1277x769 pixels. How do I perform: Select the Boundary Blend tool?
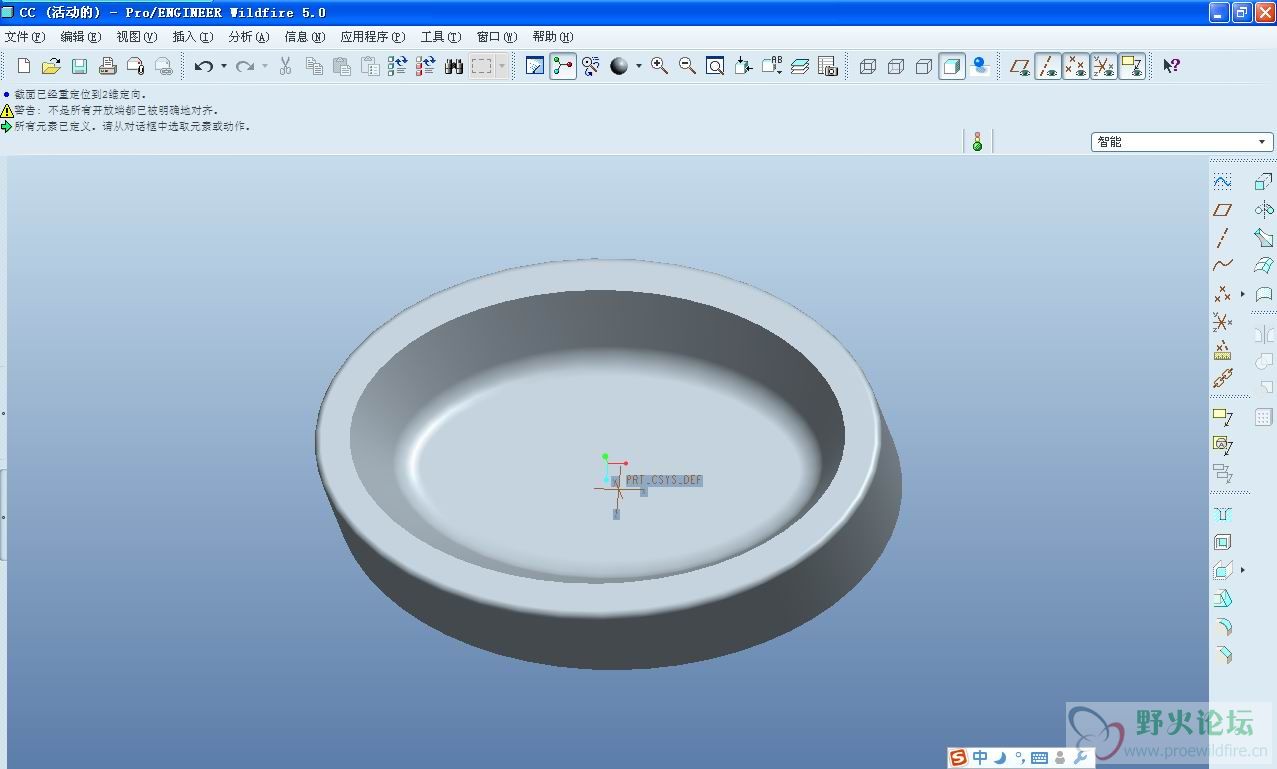tap(1264, 266)
